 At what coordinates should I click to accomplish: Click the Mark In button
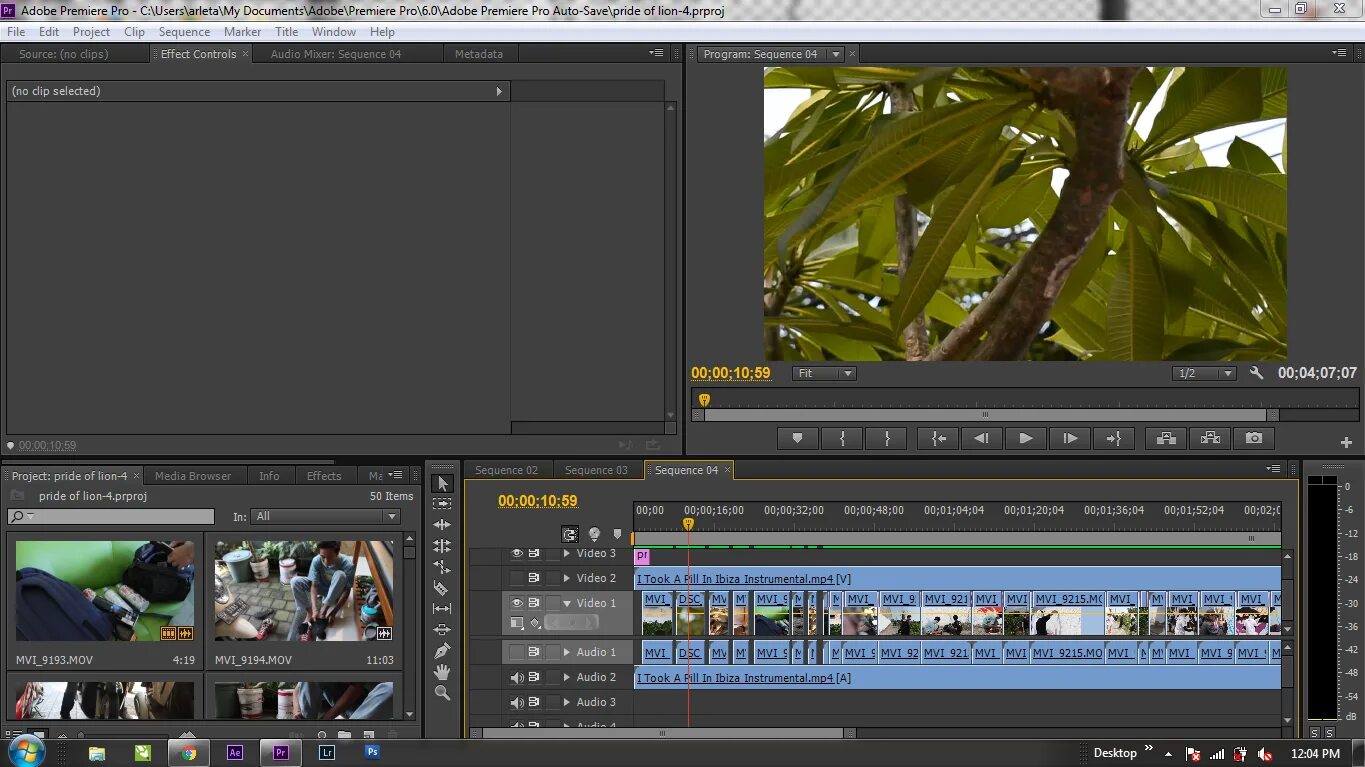click(x=842, y=438)
